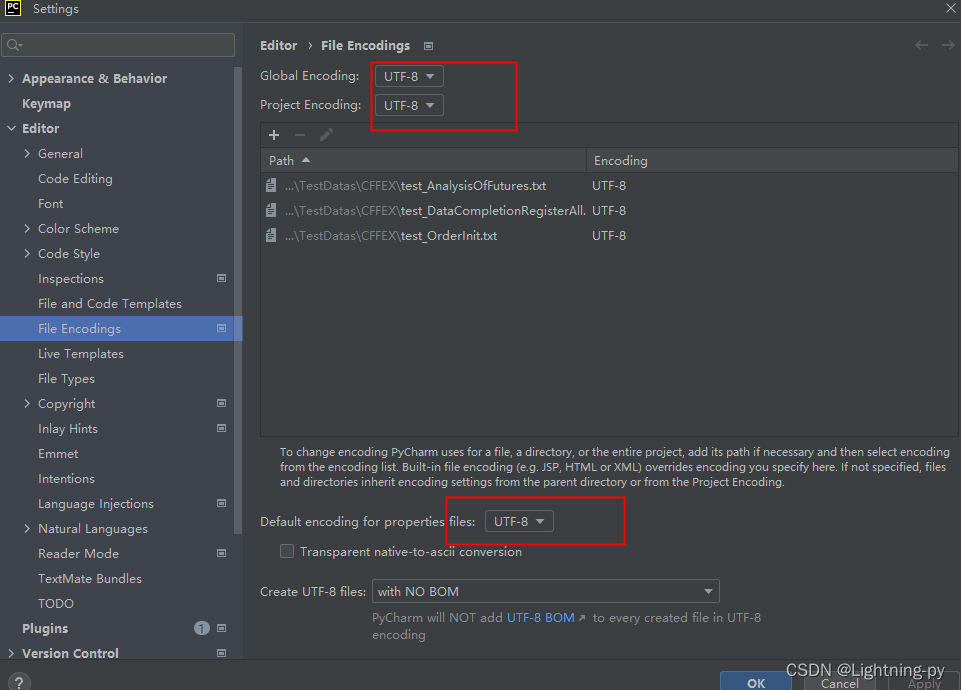The image size is (961, 690).
Task: Click the file icon beside test_OrderInit.txt
Action: pyautogui.click(x=270, y=235)
